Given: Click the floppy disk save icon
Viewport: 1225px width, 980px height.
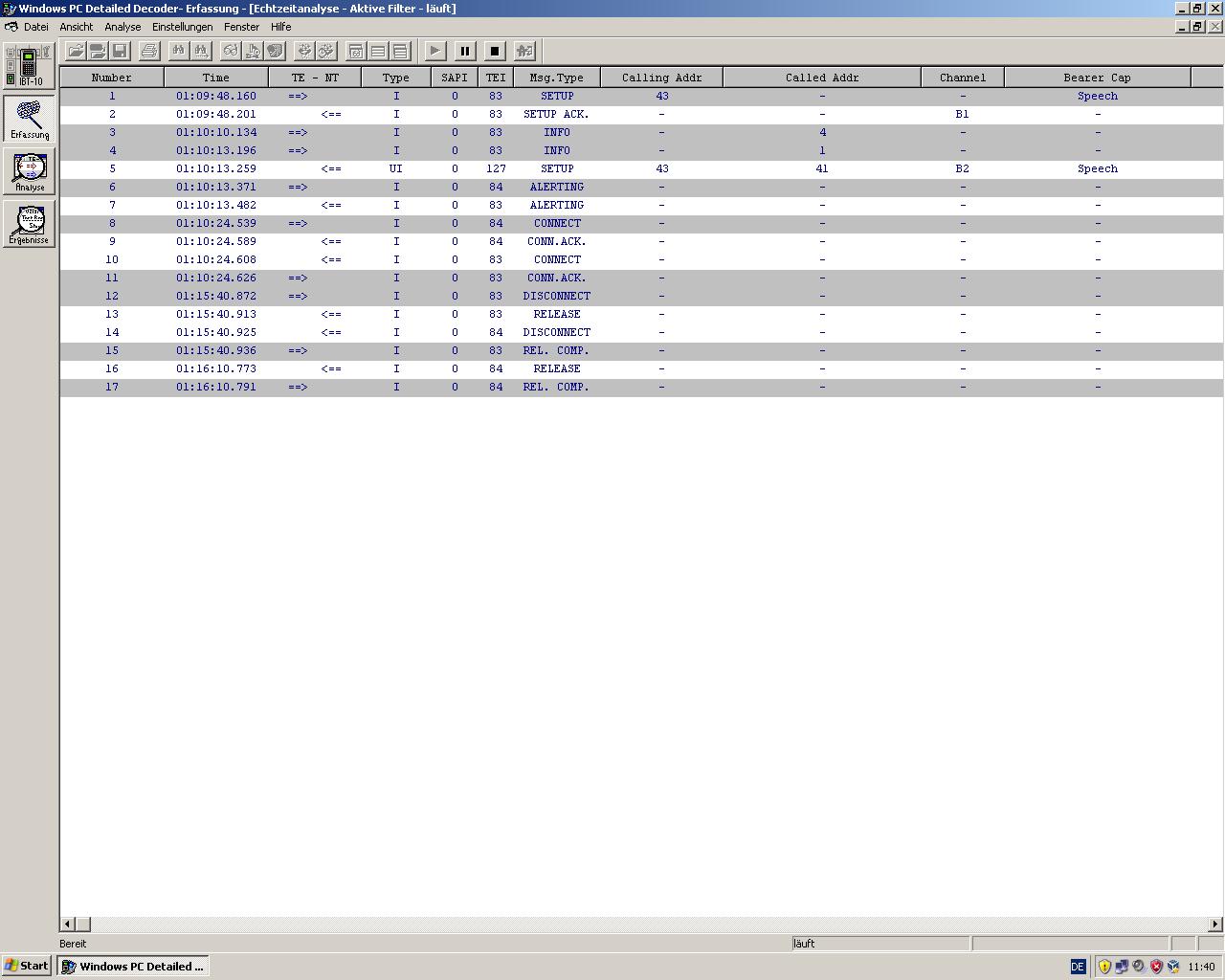Looking at the screenshot, I should pos(120,51).
